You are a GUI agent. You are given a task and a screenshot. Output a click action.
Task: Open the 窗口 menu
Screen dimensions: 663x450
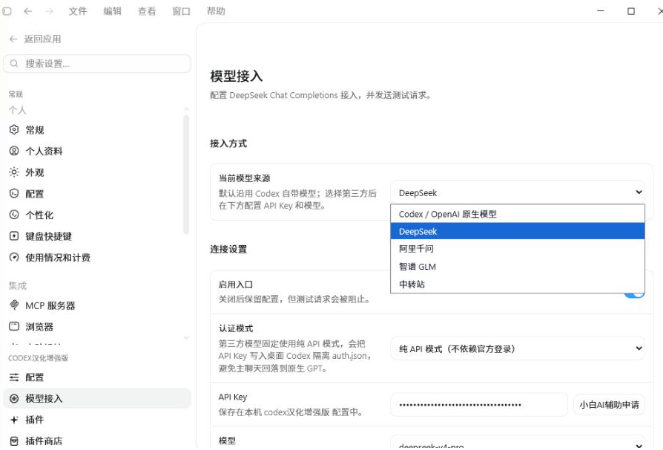click(x=181, y=11)
